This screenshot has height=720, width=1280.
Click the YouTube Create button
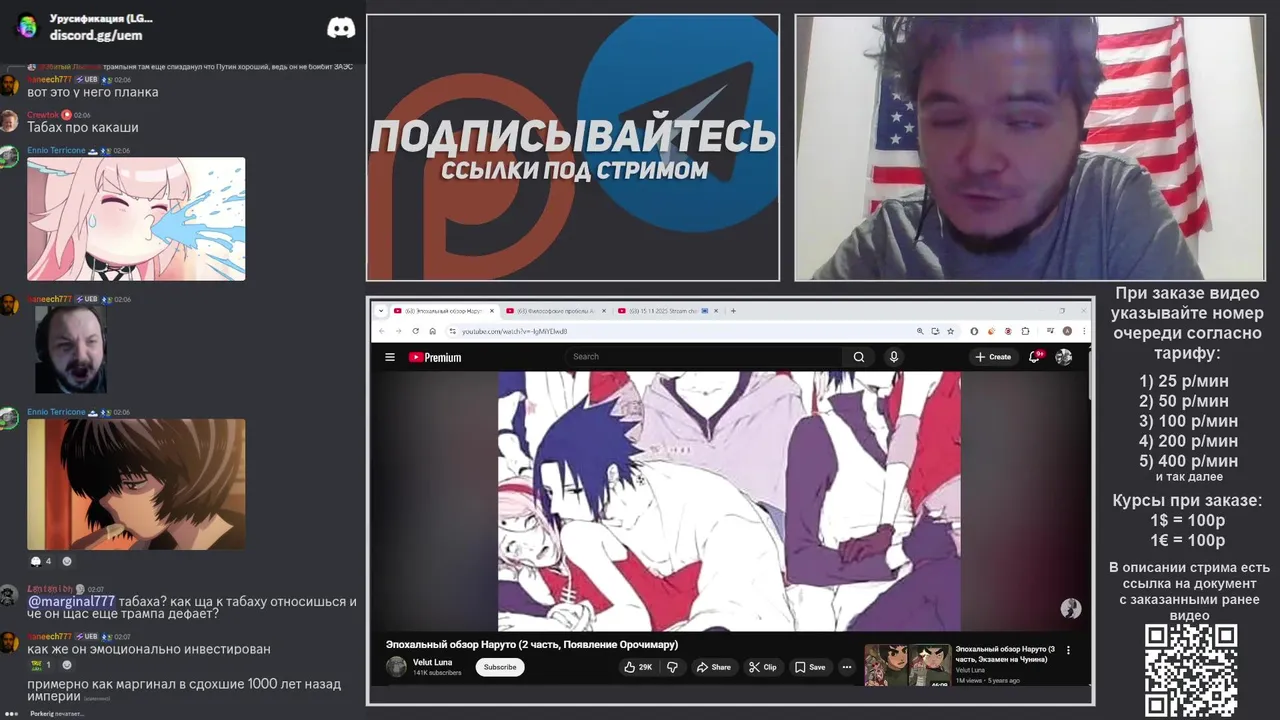point(993,357)
